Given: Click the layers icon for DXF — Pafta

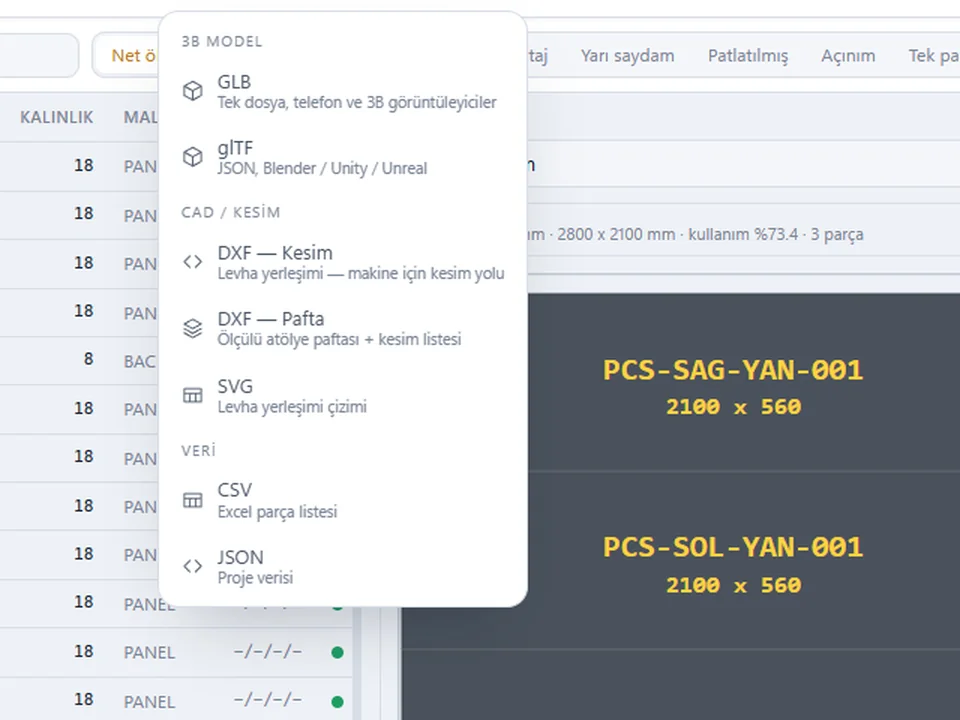Looking at the screenshot, I should [x=193, y=328].
